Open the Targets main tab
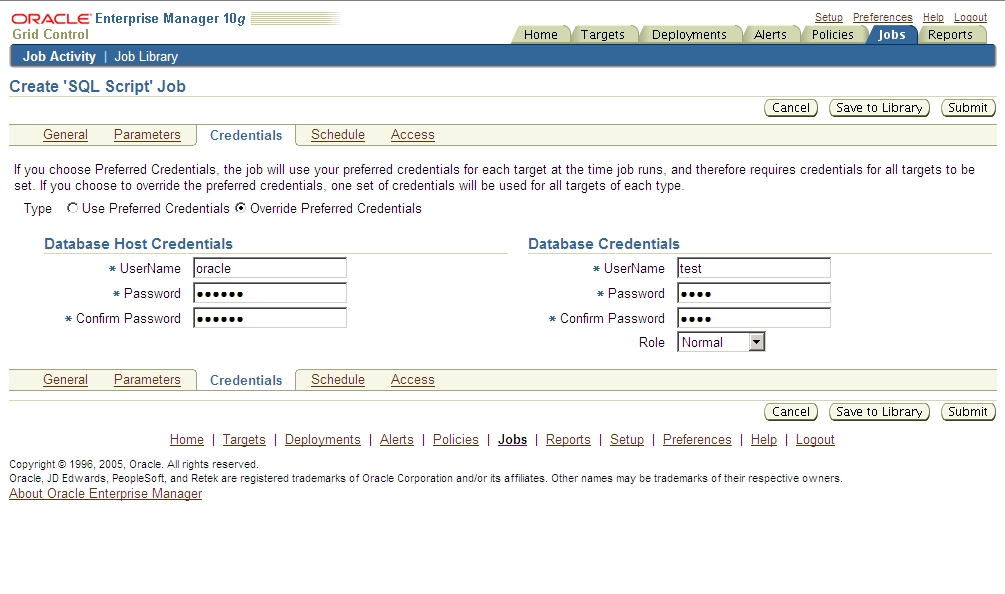 point(602,35)
